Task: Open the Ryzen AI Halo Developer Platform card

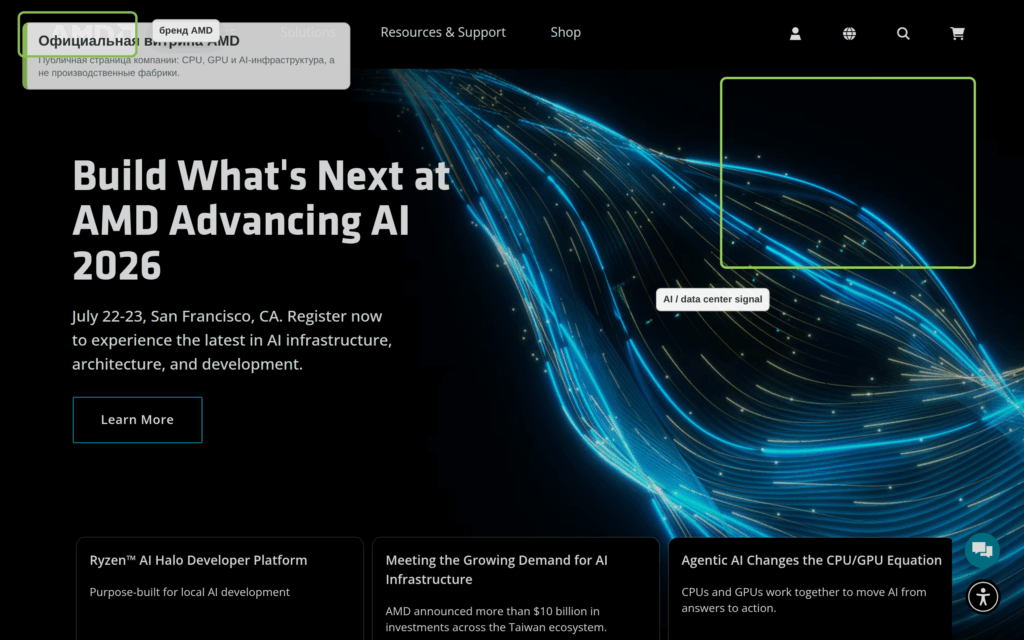Action: (x=219, y=588)
